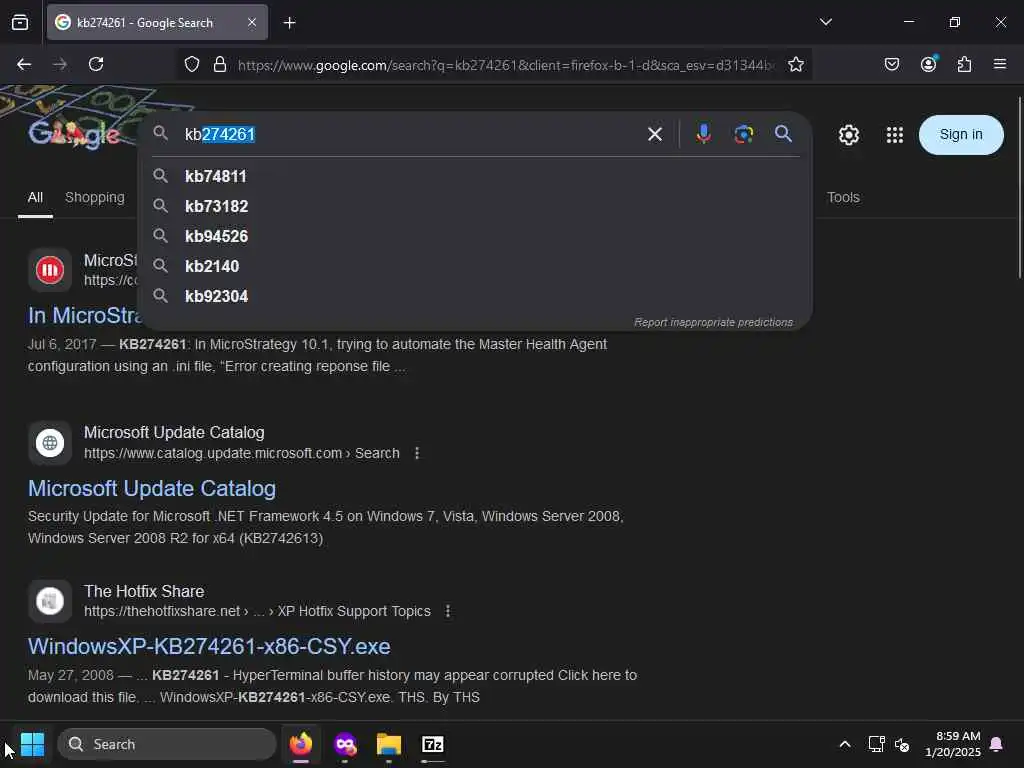Open a new tab with plus

point(289,23)
